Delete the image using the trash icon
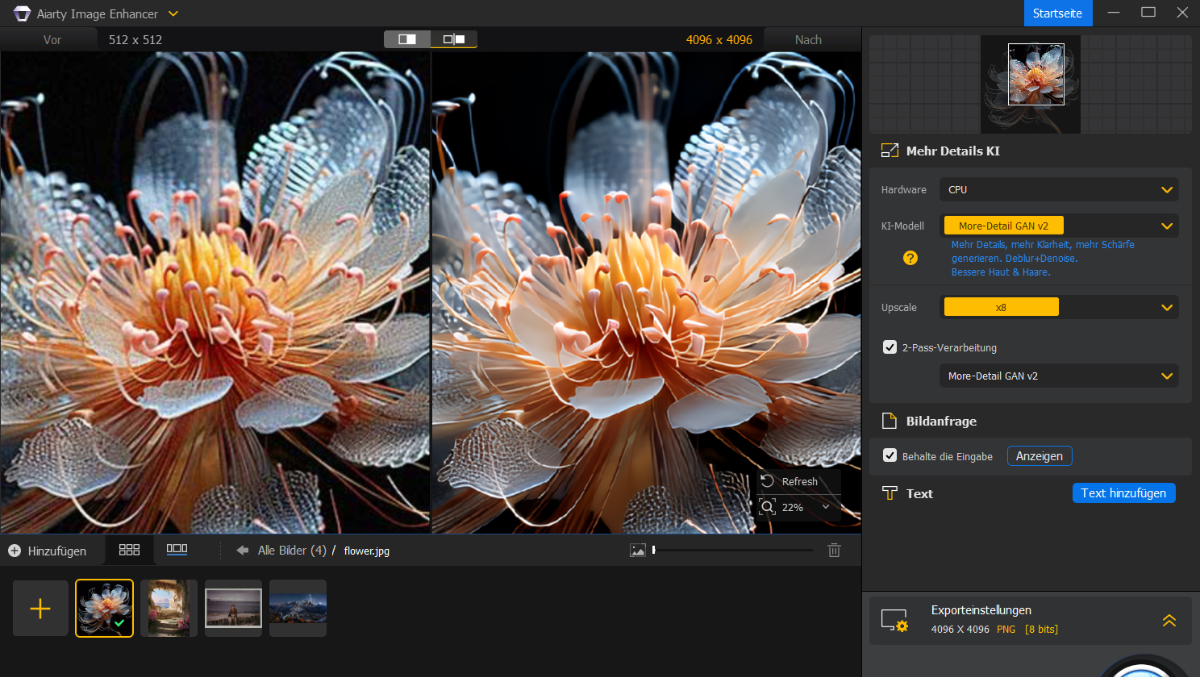The width and height of the screenshot is (1200, 677). pyautogui.click(x=834, y=550)
